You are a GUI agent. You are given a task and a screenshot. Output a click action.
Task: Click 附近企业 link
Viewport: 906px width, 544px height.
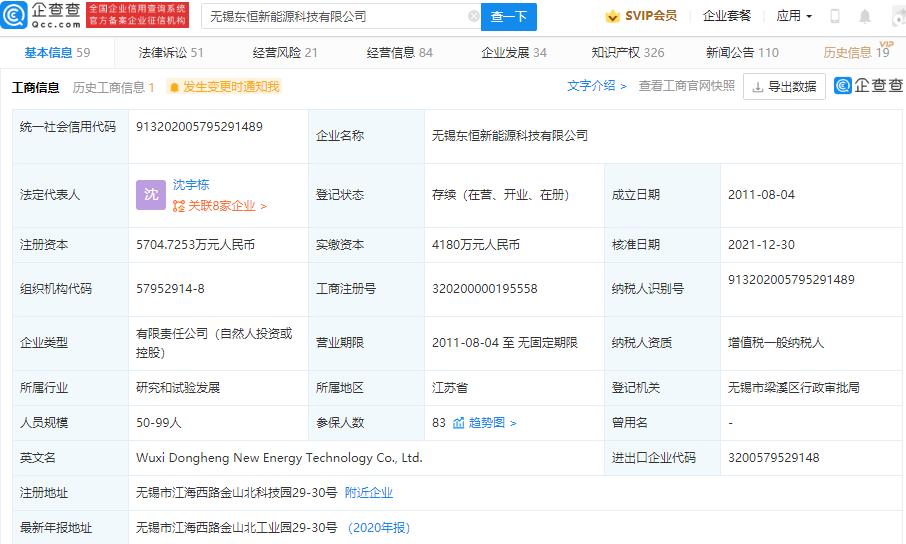[x=369, y=493]
